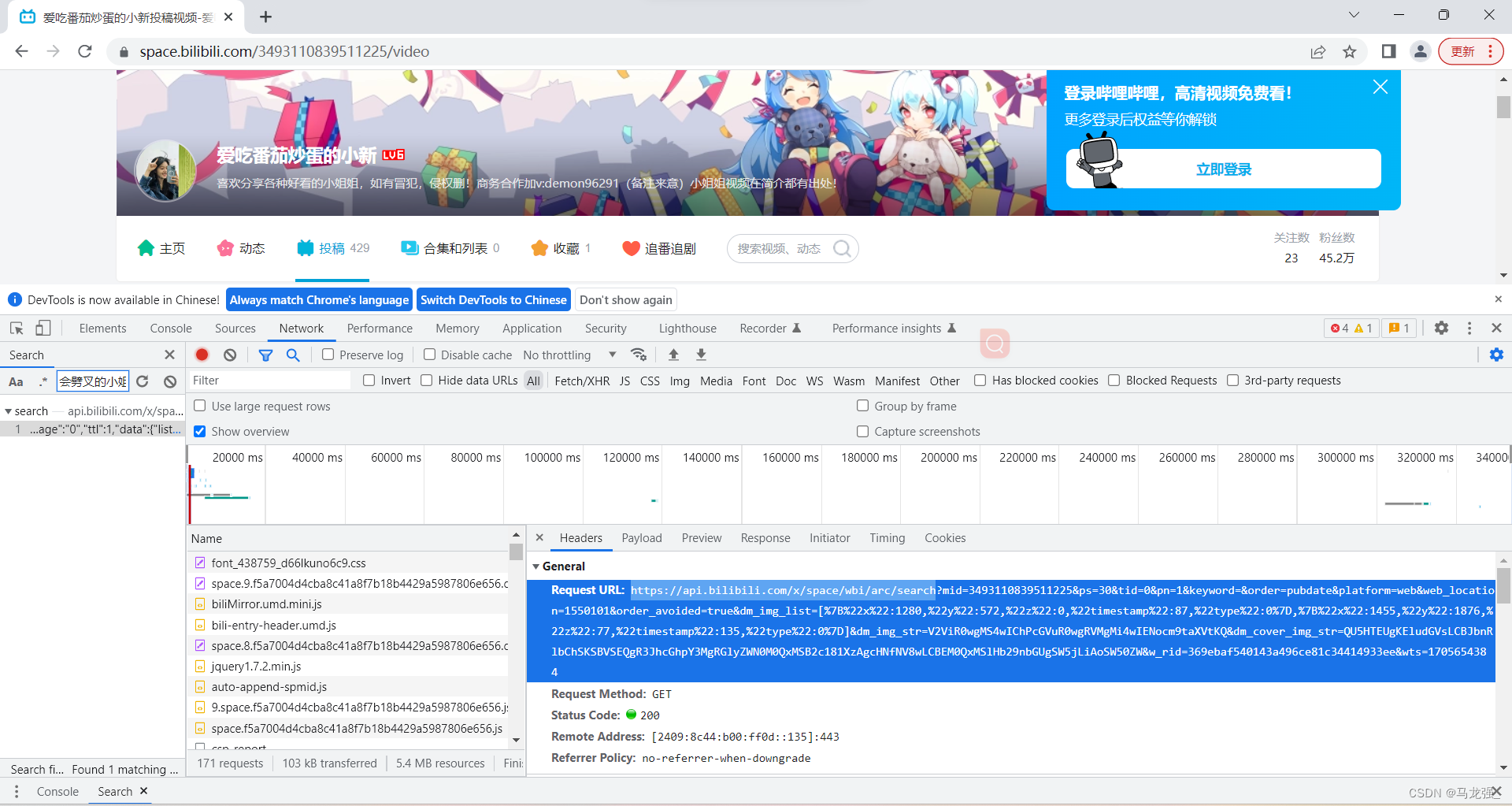Filter requests by Fetch/XHR
1512x806 pixels.
pos(582,381)
